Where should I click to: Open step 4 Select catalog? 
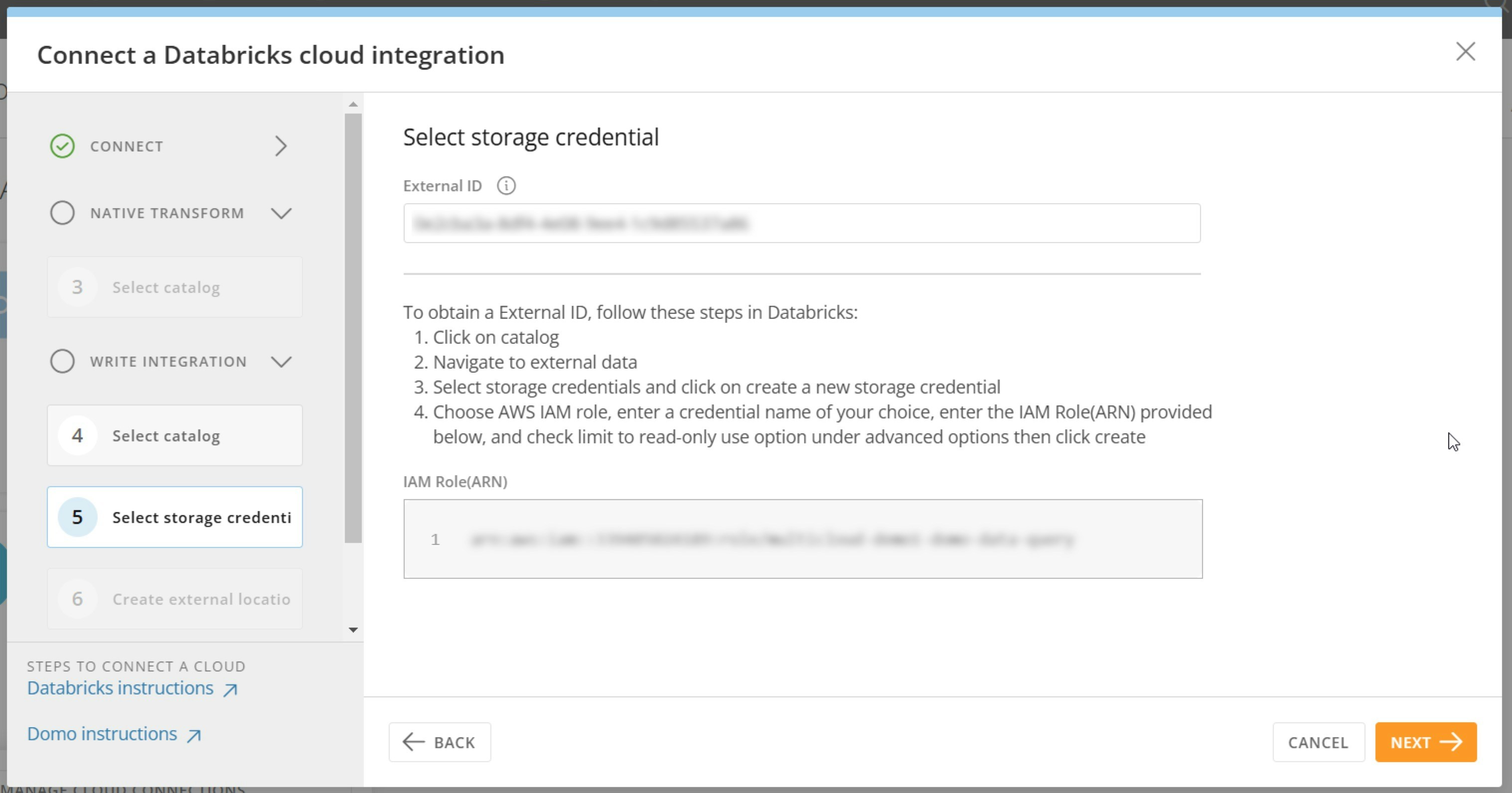pos(174,435)
